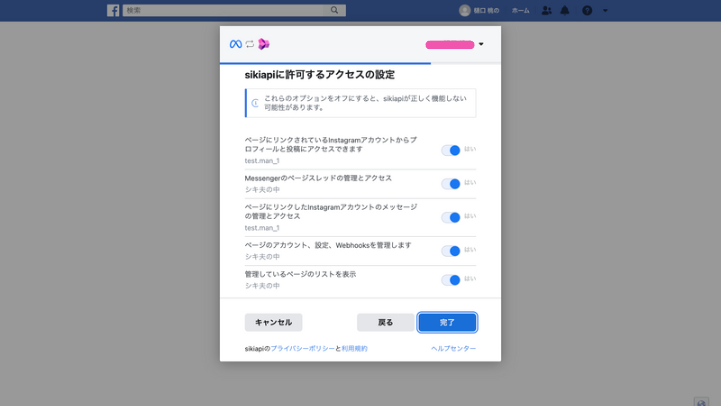This screenshot has height=406, width=721.
Task: Click the search magnifier icon
Action: pos(334,10)
